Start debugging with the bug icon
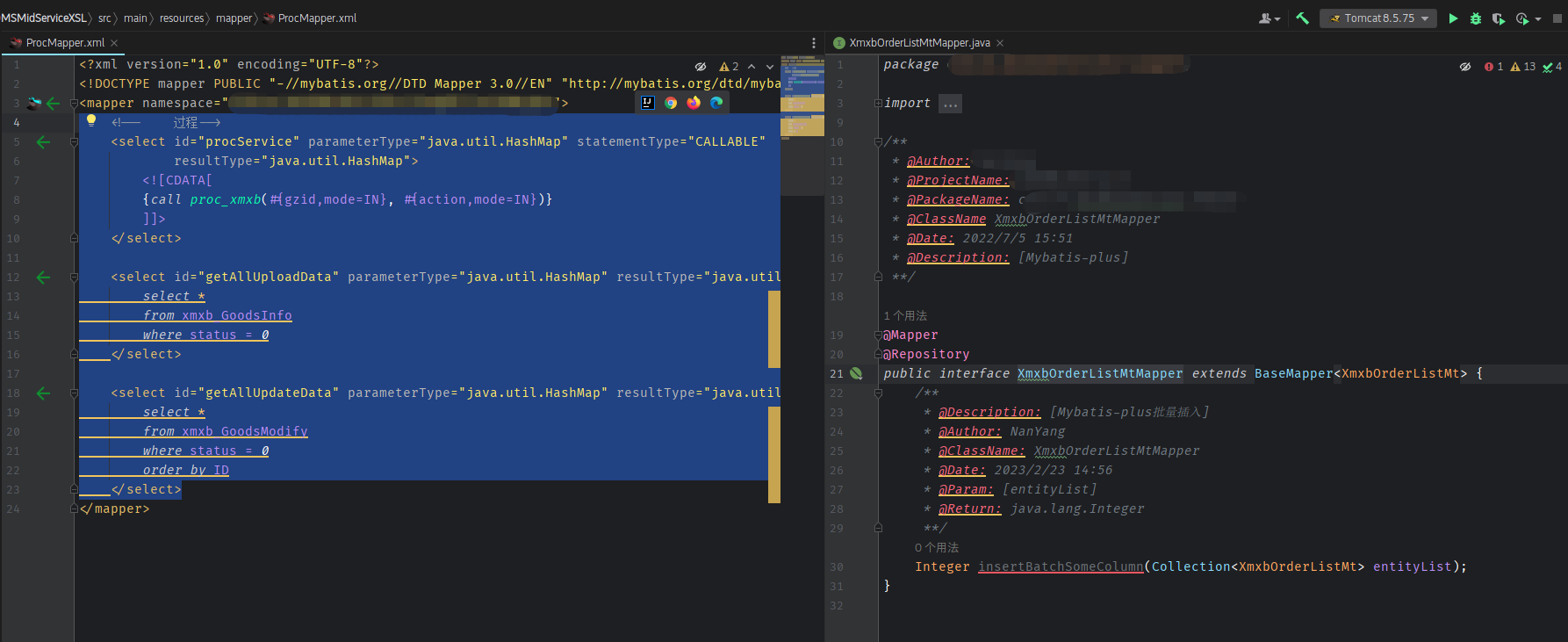 tap(1476, 18)
